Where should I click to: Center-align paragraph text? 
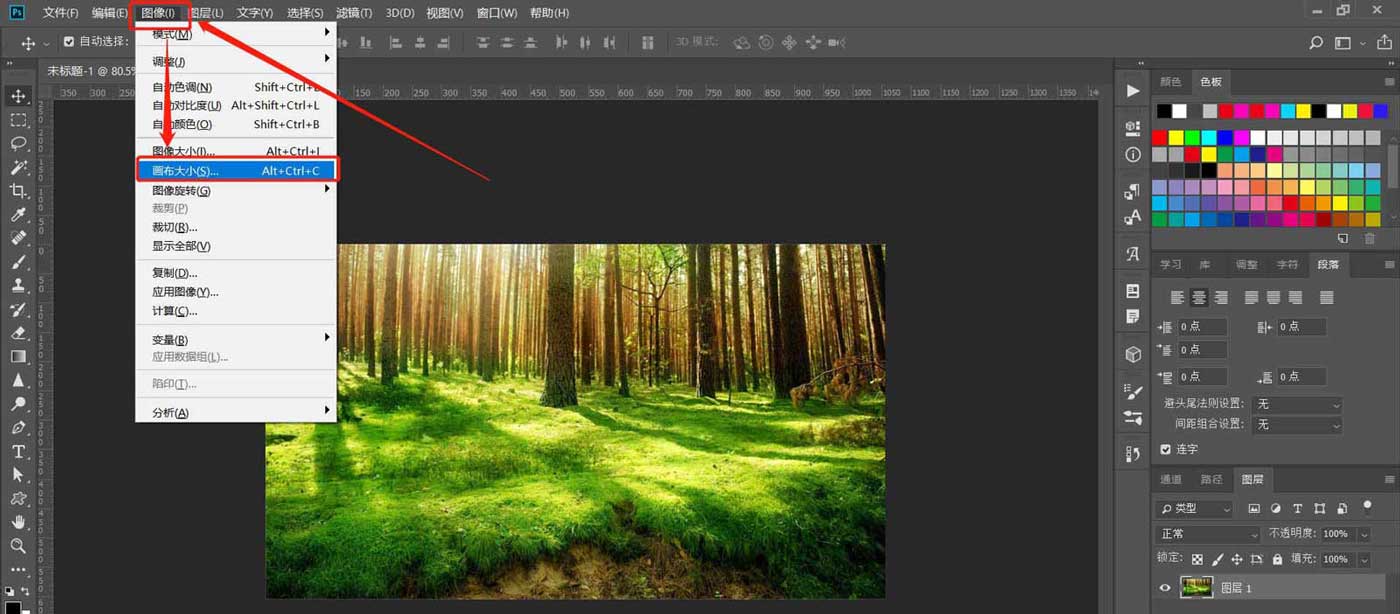pyautogui.click(x=1199, y=298)
